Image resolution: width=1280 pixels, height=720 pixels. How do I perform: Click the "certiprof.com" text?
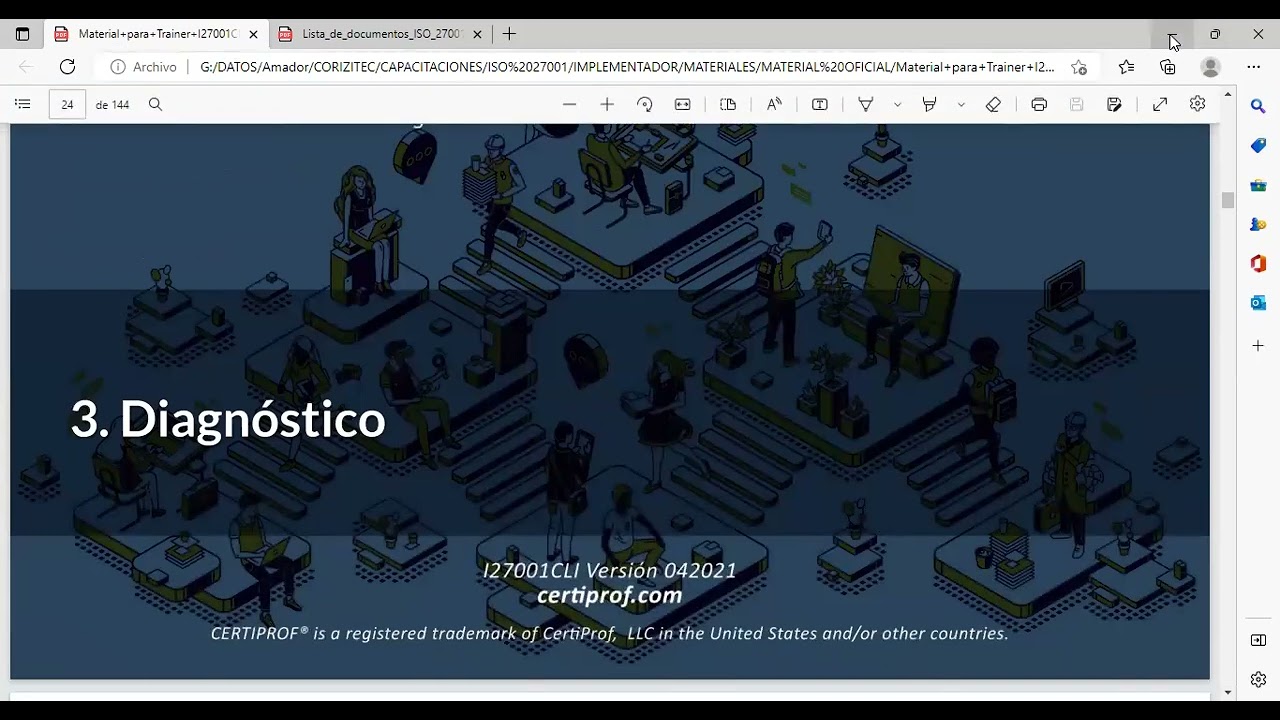pyautogui.click(x=609, y=595)
